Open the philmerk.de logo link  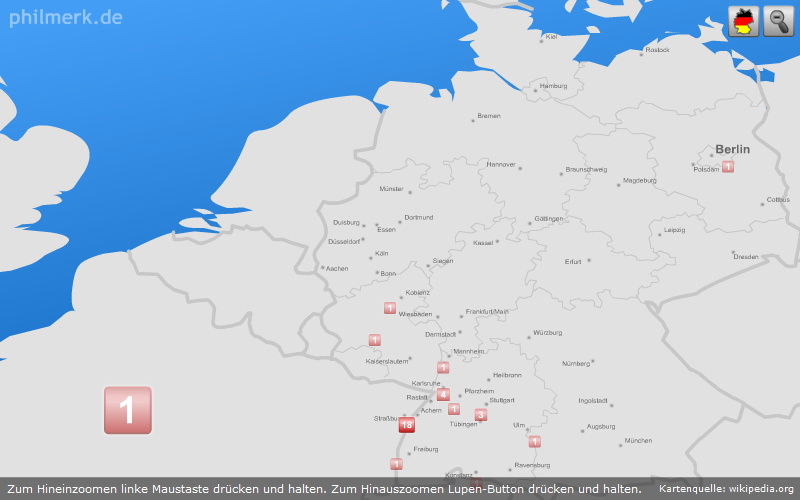(66, 17)
